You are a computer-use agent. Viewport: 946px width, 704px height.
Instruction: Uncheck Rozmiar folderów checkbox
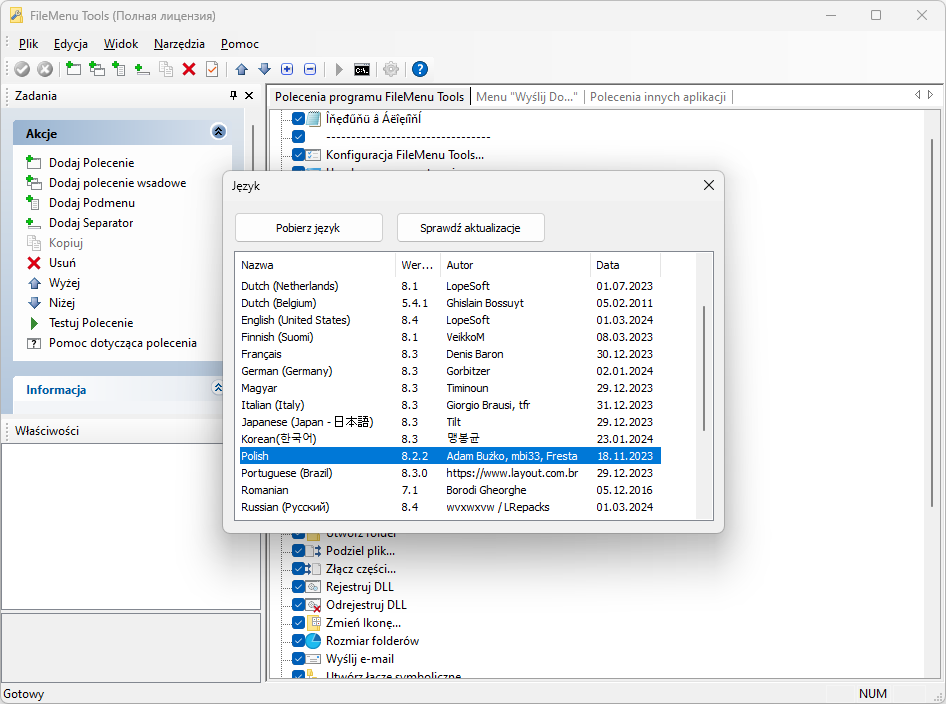(298, 641)
